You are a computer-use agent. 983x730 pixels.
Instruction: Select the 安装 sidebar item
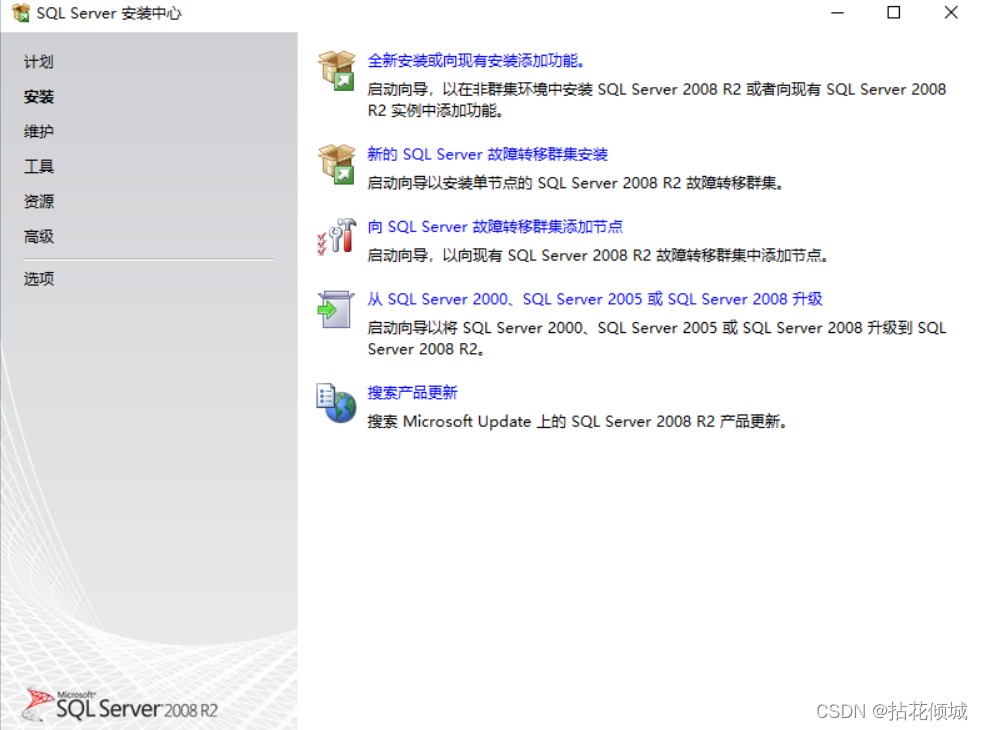(39, 97)
